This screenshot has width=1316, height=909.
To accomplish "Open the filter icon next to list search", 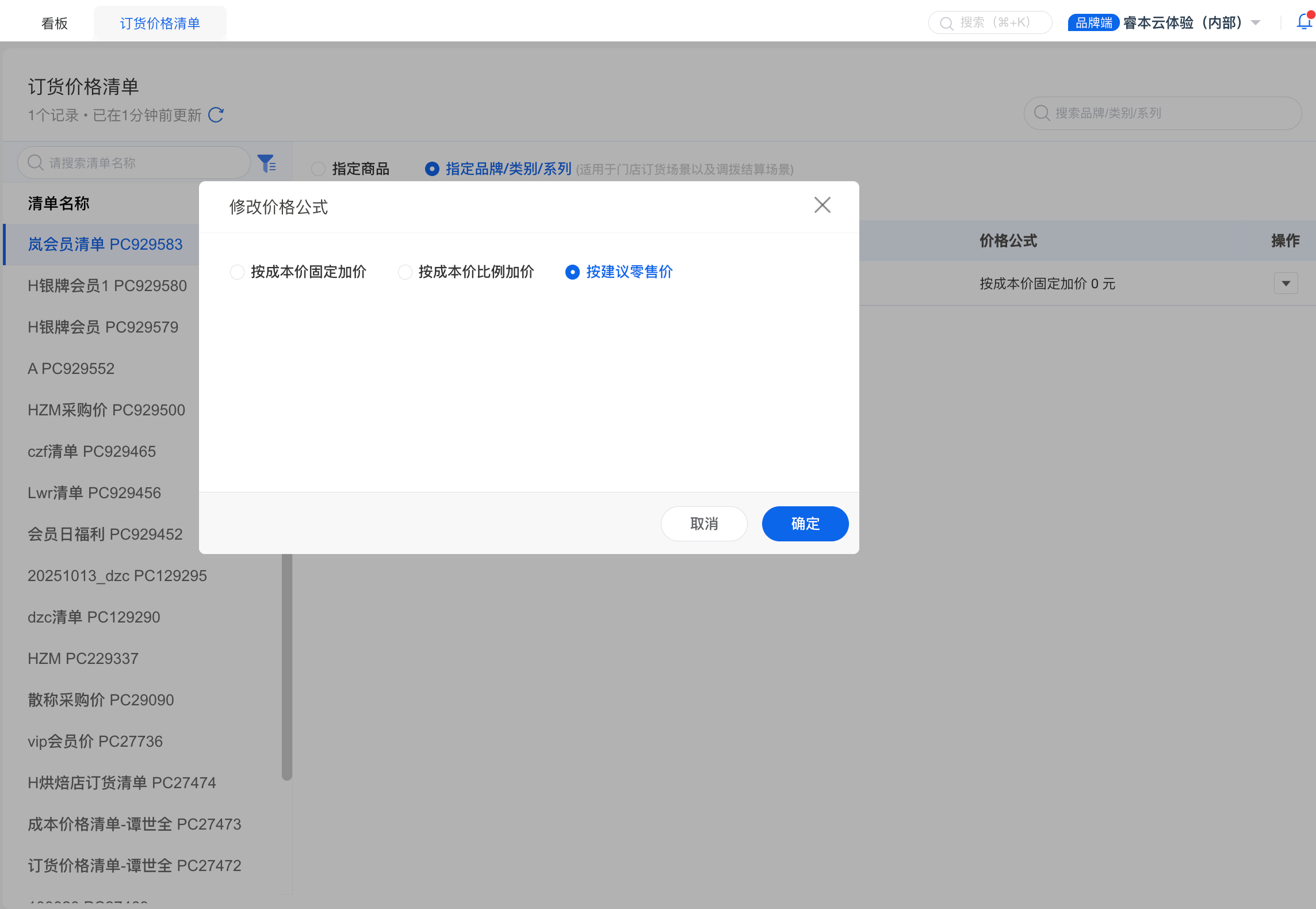I will (266, 163).
